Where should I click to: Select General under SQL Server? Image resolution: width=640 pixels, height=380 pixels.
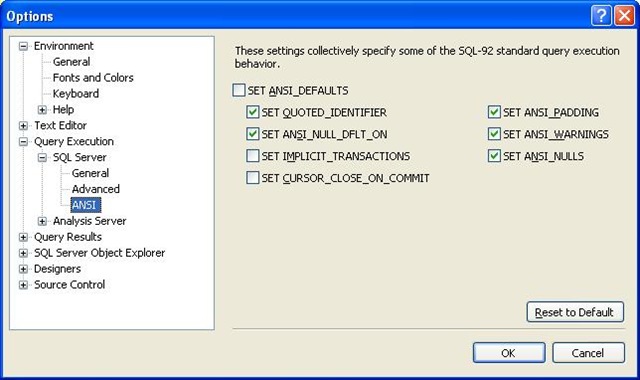90,173
